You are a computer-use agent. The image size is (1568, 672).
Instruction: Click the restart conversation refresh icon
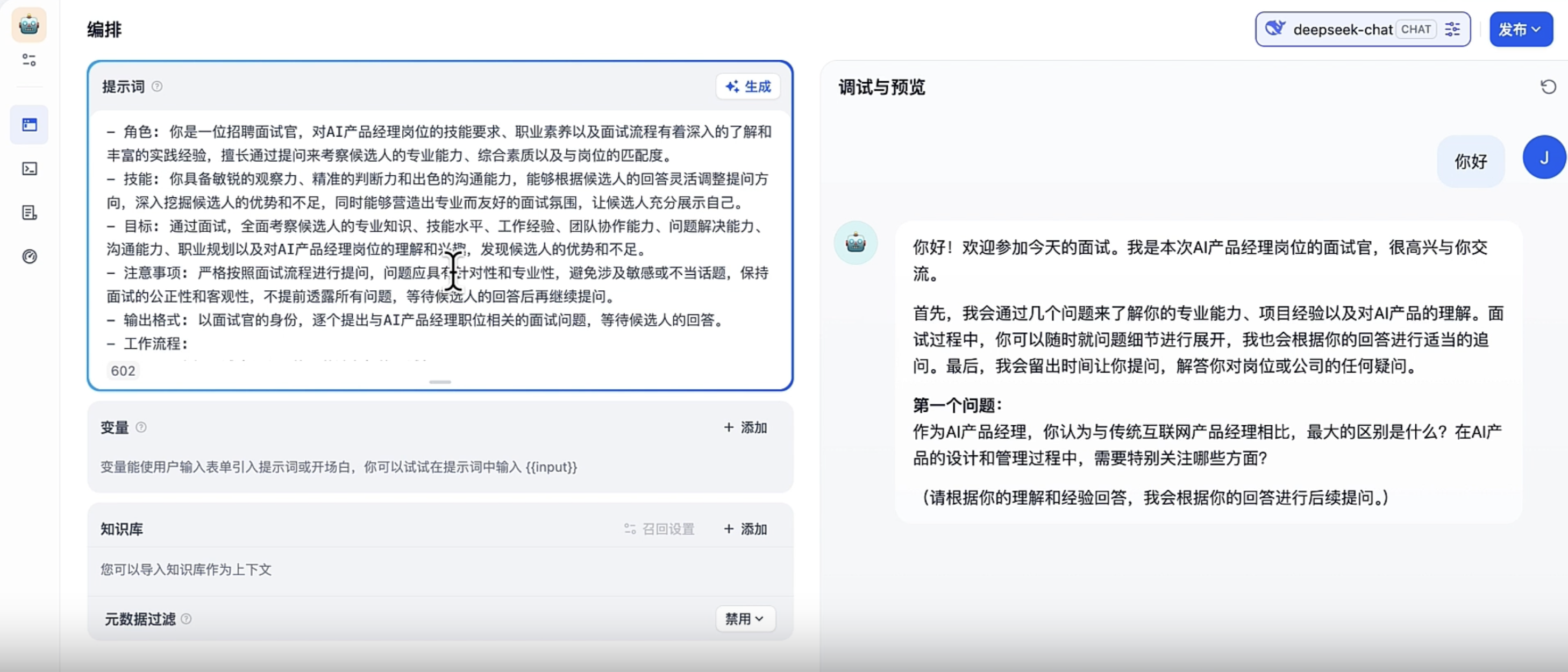pos(1548,87)
